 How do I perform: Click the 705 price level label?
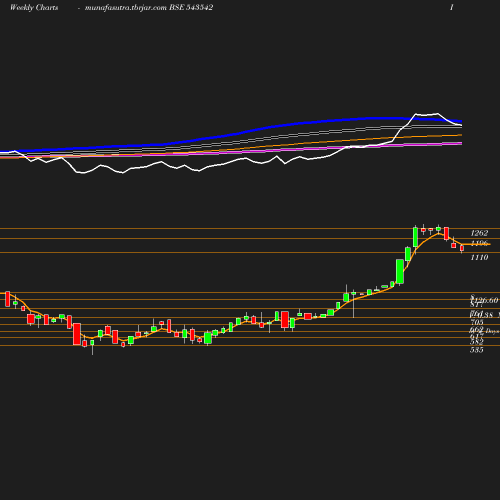(x=477, y=322)
